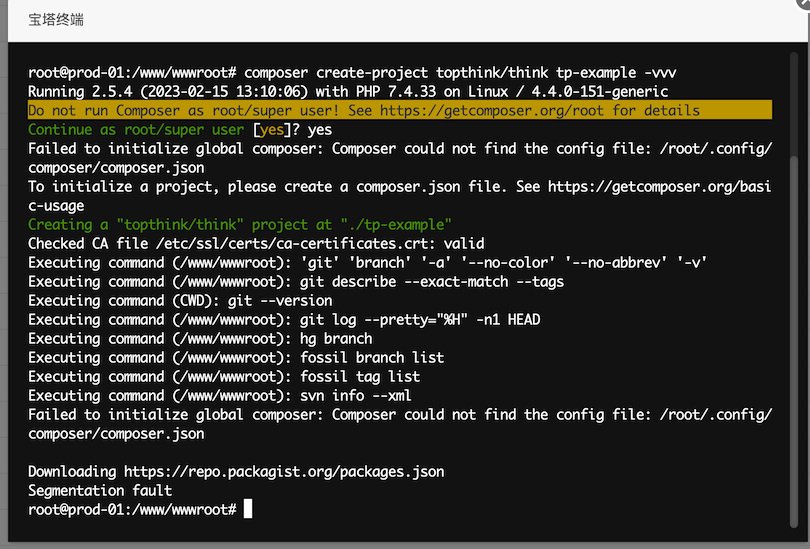
Task: Click the 'Checked CA file' line
Action: pos(256,244)
